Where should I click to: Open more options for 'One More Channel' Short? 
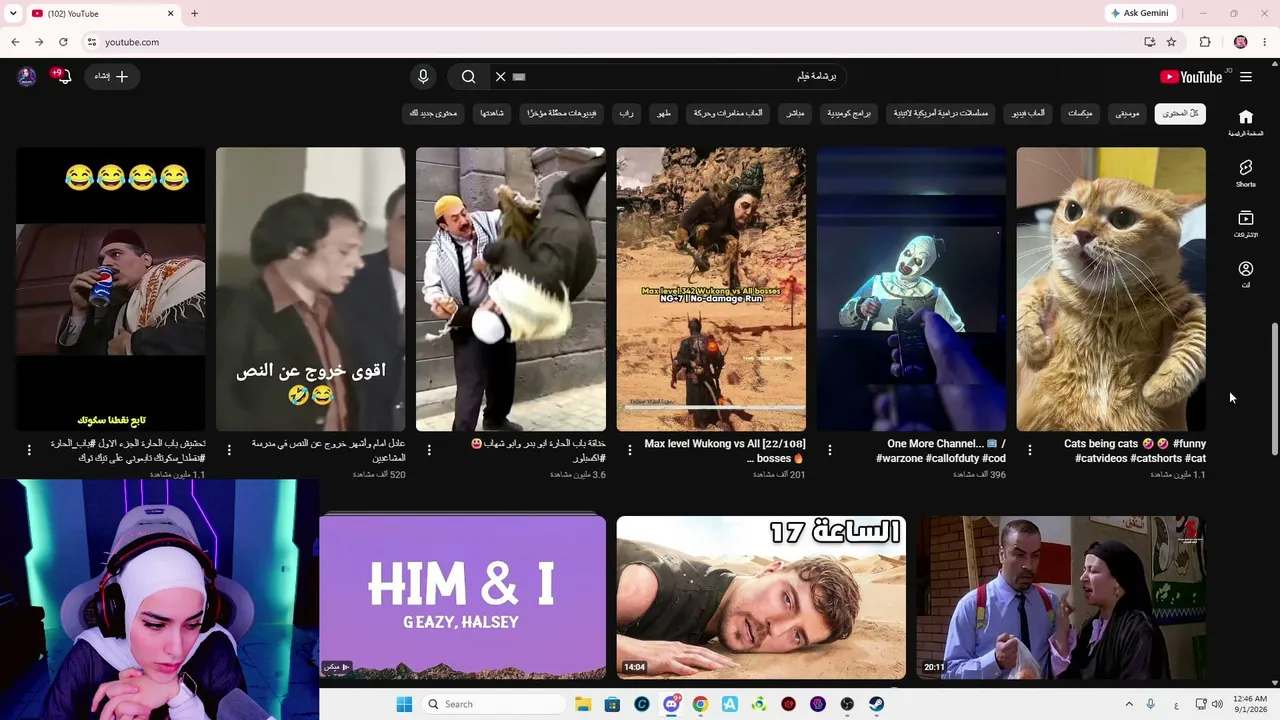(829, 451)
